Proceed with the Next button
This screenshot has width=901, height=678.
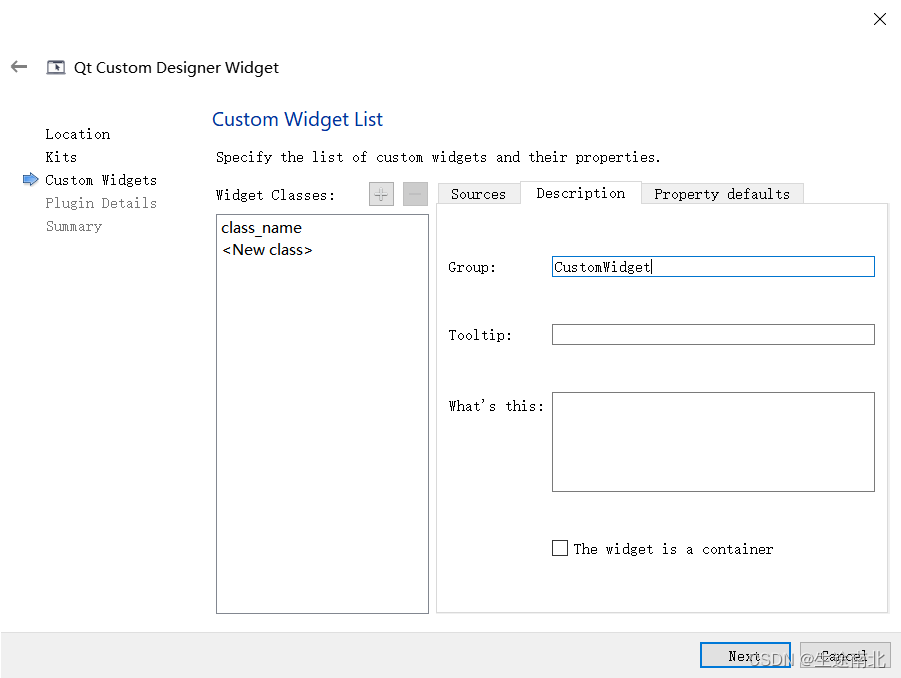coord(745,656)
